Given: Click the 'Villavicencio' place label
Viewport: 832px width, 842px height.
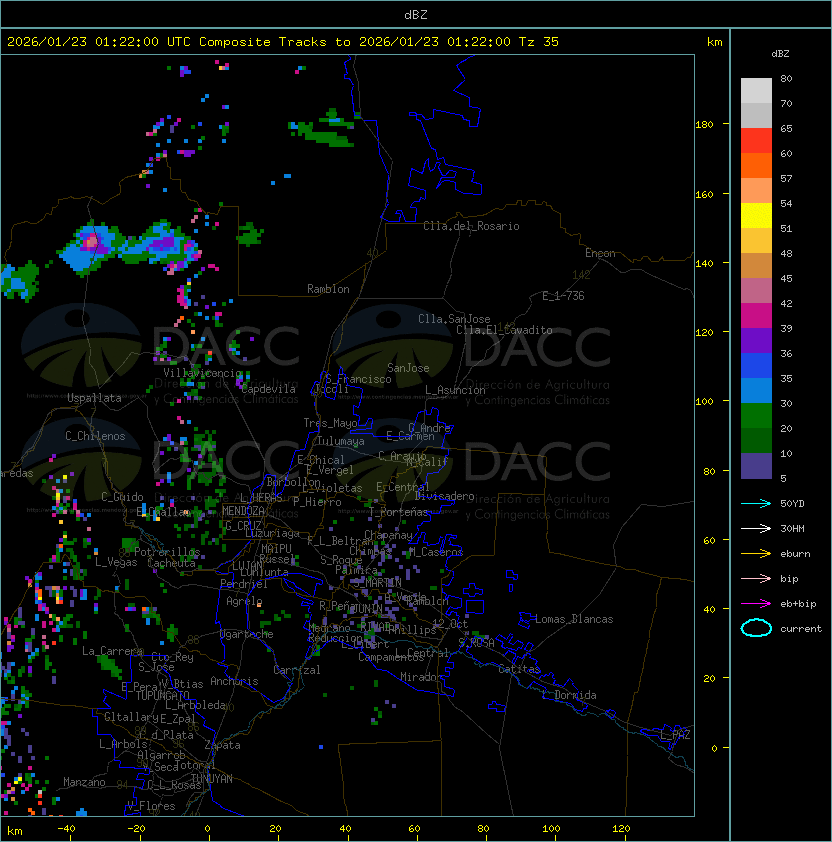Looking at the screenshot, I should [x=202, y=373].
